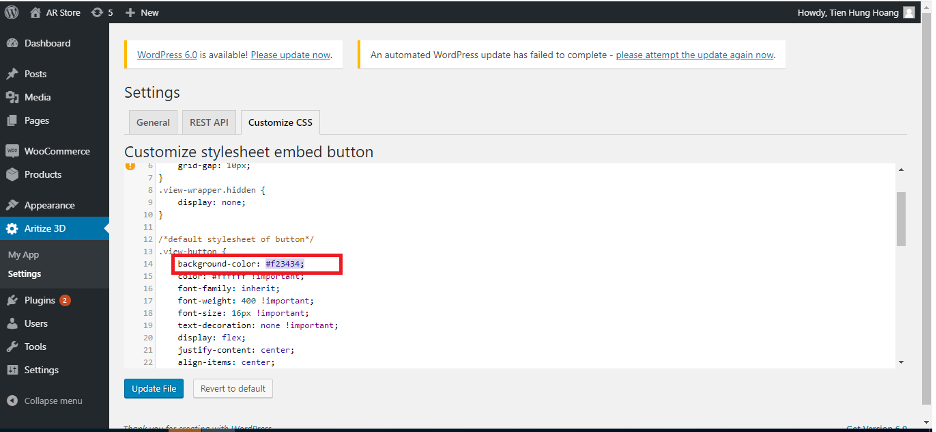Switch to the General tab

click(x=153, y=122)
